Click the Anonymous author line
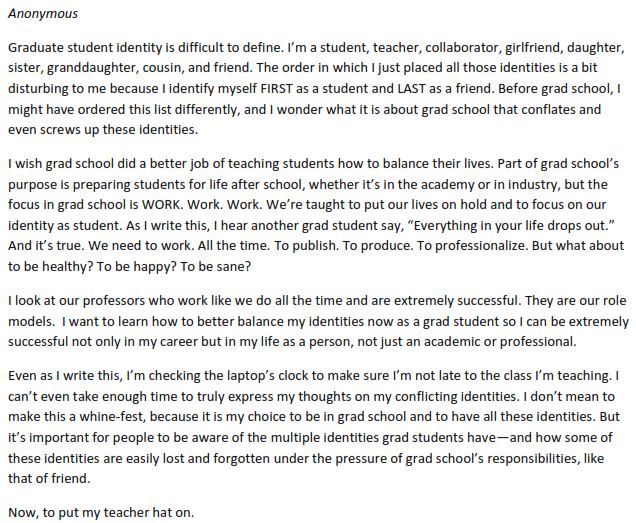This screenshot has height=523, width=636. (43, 15)
